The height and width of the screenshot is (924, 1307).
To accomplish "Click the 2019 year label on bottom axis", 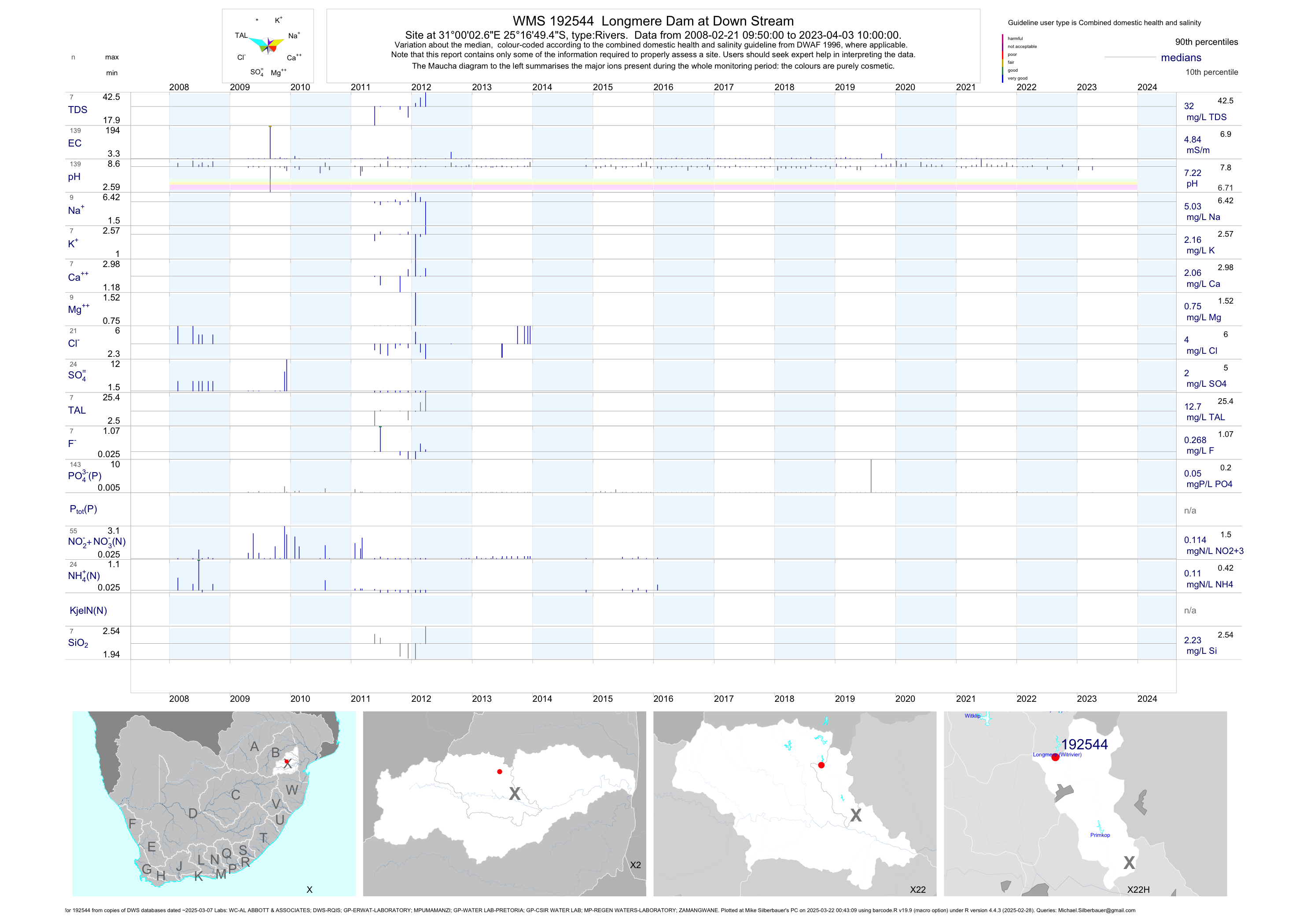I will tap(844, 699).
